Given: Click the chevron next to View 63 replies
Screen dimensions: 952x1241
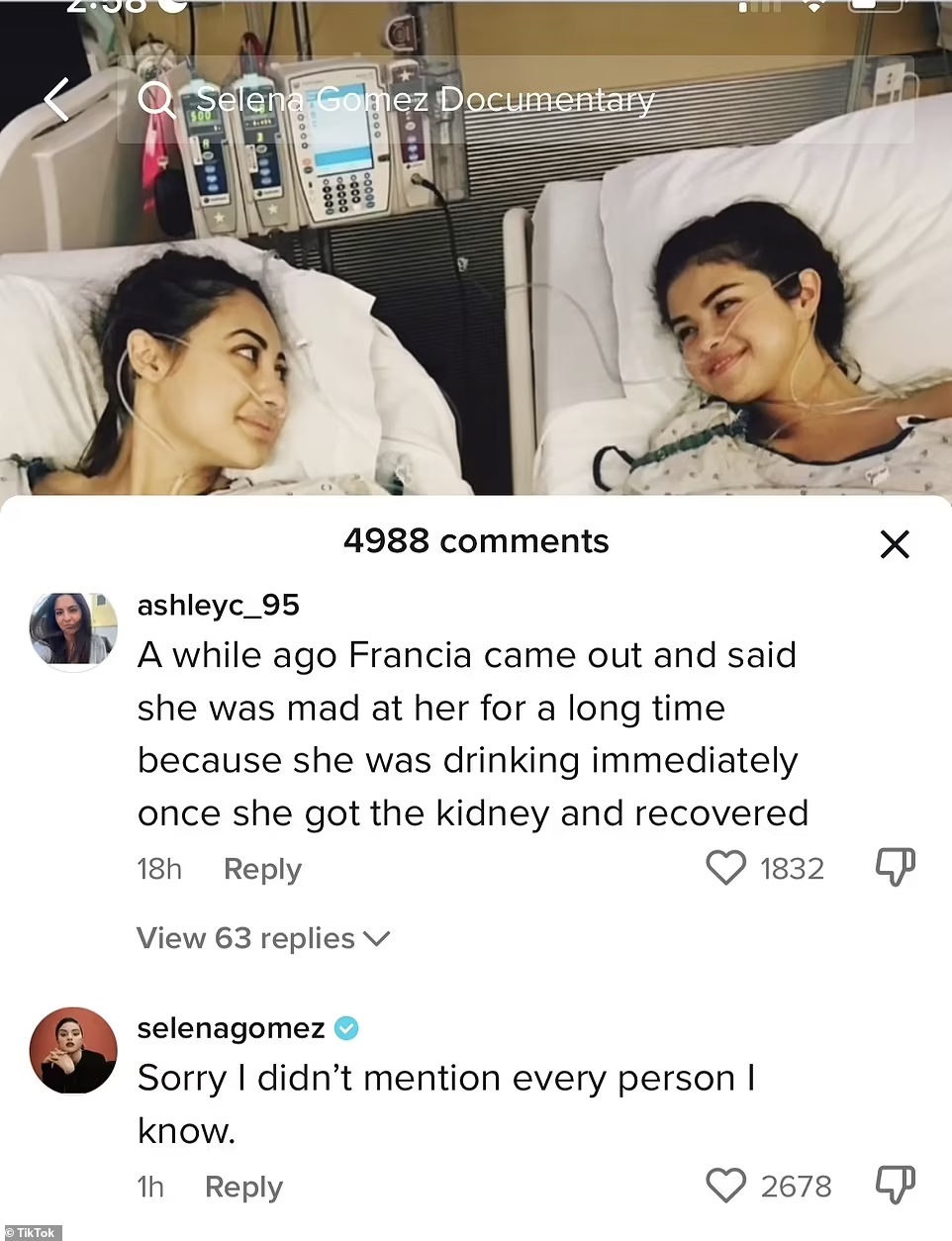Looking at the screenshot, I should [x=376, y=938].
